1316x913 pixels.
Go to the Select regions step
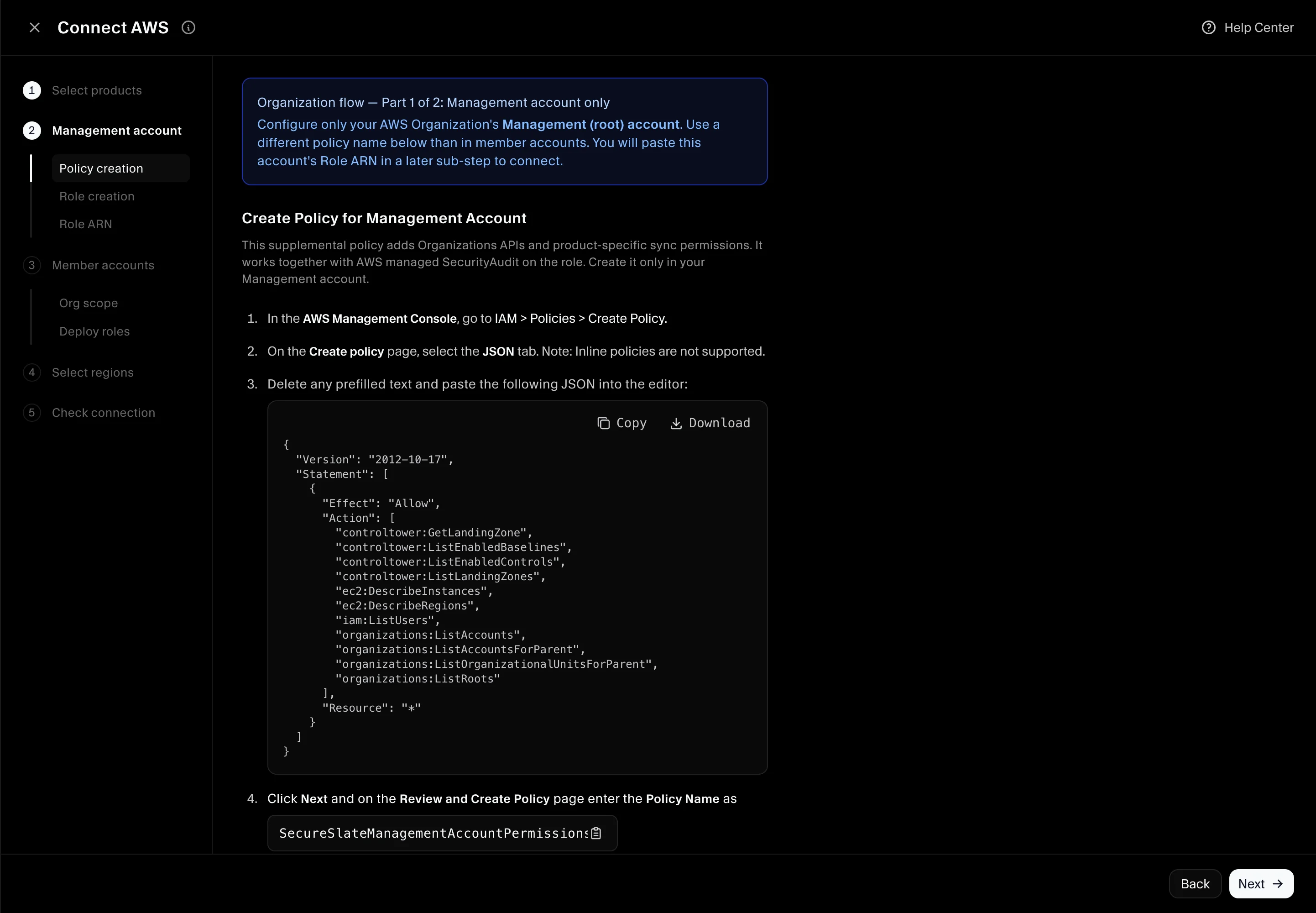coord(93,373)
